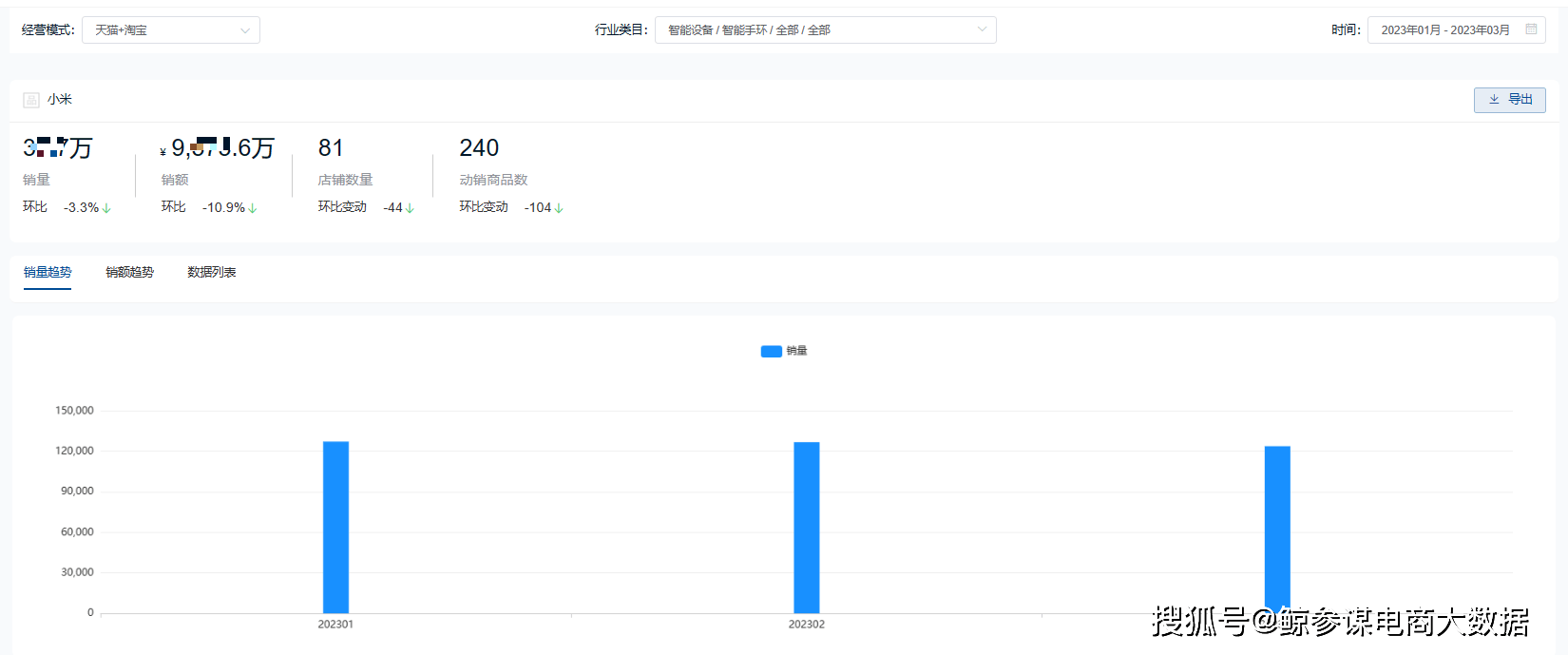
Task: Click the 动销商品数 -104 down arrow
Action: (x=559, y=208)
